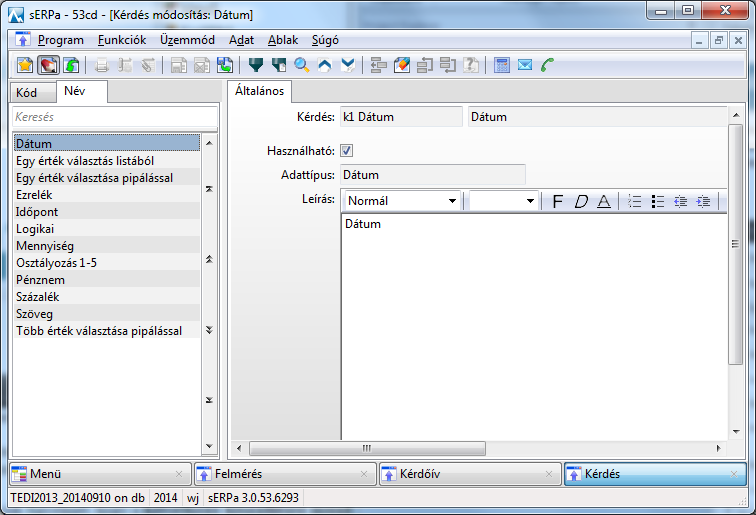Select 'Egy érték választás listából' in list
Image resolution: width=756 pixels, height=515 pixels.
[107, 161]
